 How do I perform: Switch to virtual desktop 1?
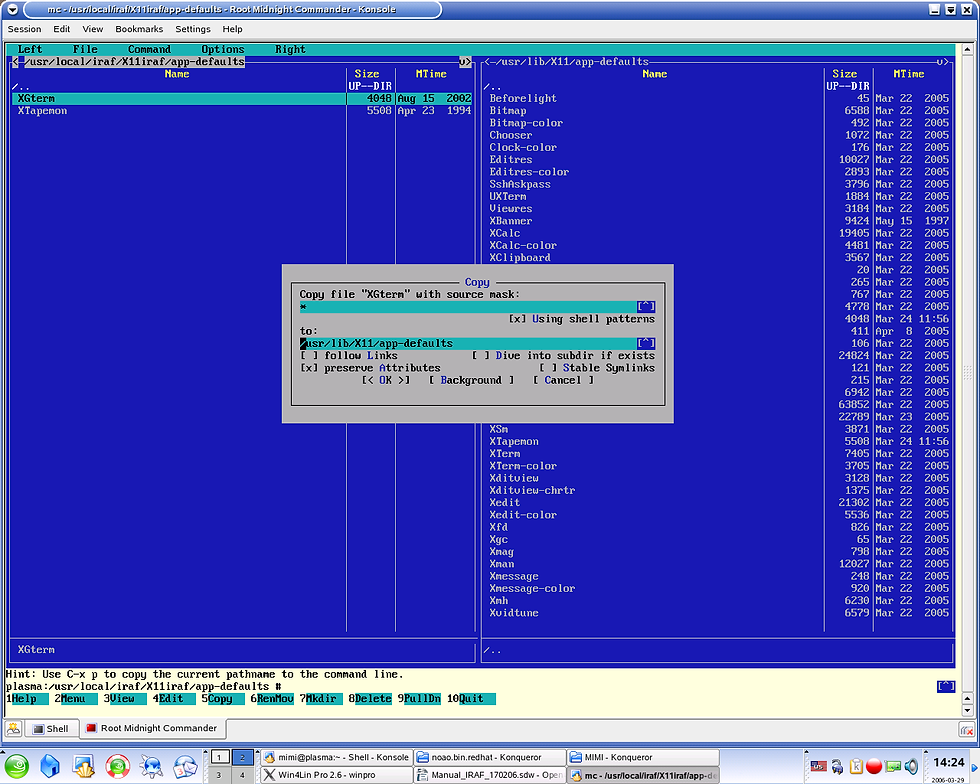tap(219, 757)
